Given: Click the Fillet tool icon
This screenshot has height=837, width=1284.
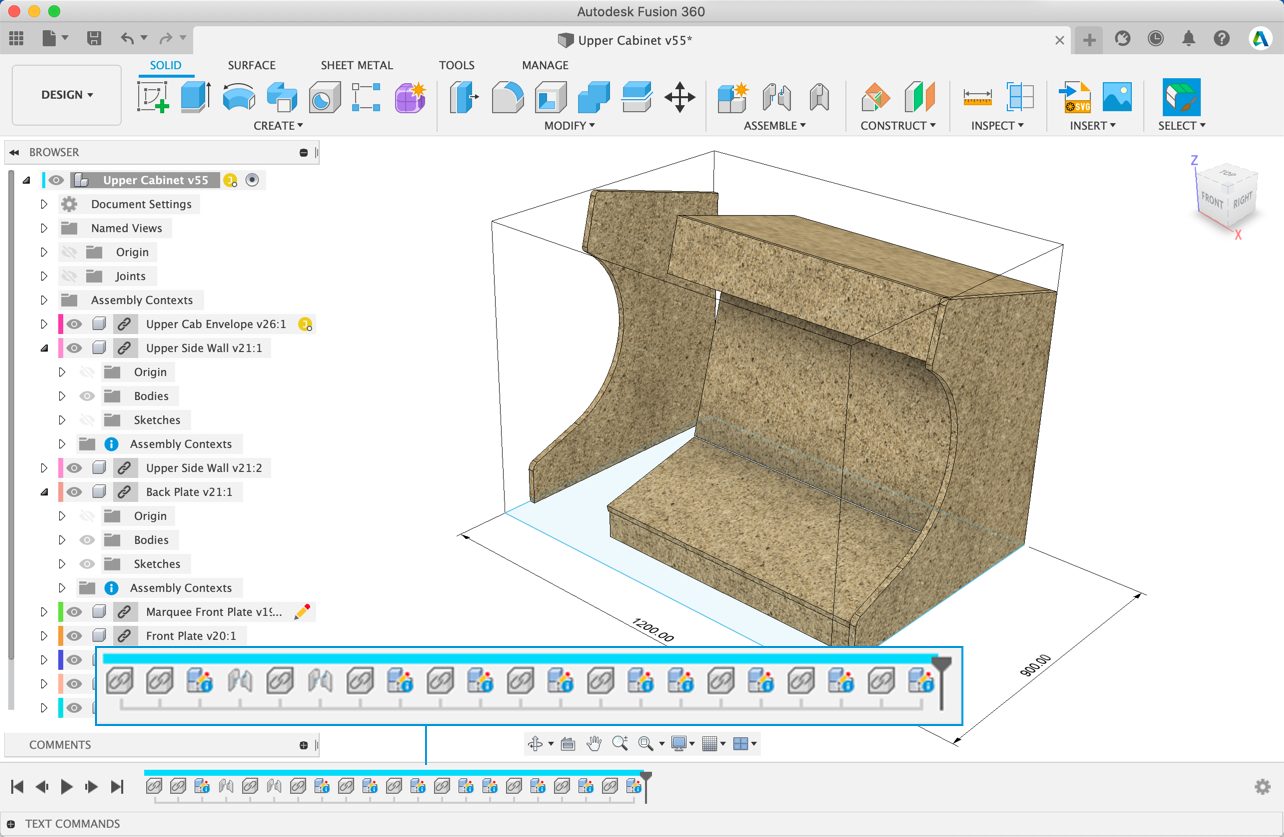Looking at the screenshot, I should 507,97.
